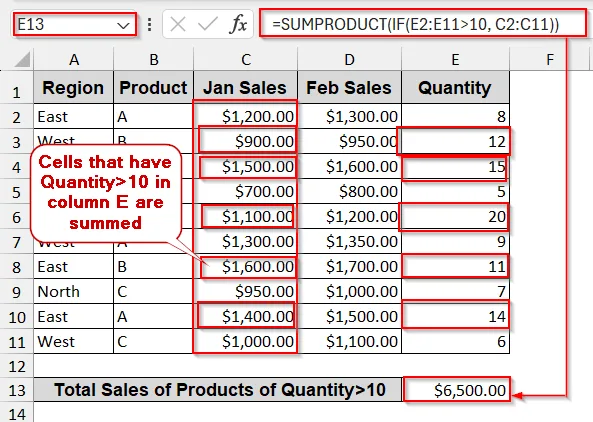593x422 pixels.
Task: Click the Quantity header cell
Action: click(x=455, y=87)
